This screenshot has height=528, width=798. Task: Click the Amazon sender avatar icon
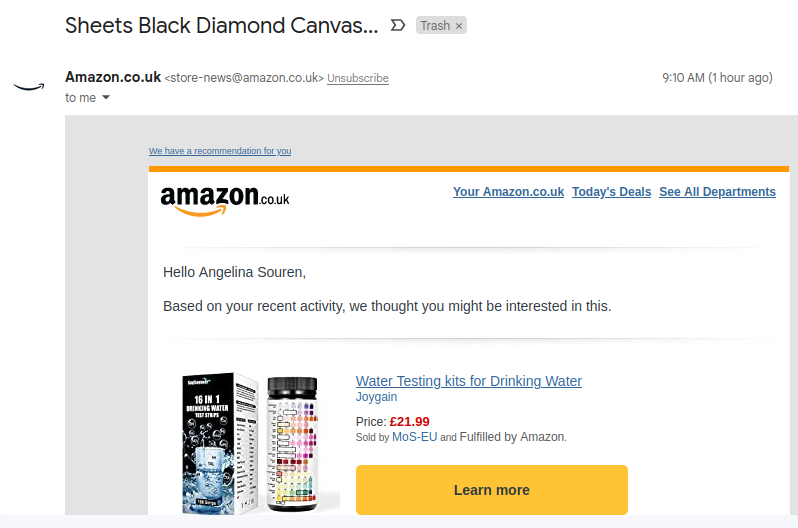tap(30, 86)
